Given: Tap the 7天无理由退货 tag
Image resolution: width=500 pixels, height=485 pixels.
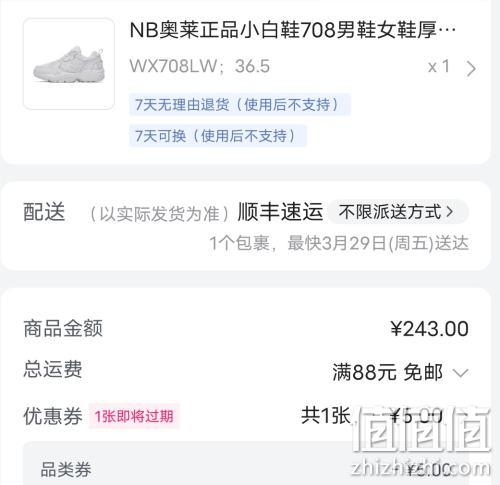Looking at the screenshot, I should click(240, 105).
